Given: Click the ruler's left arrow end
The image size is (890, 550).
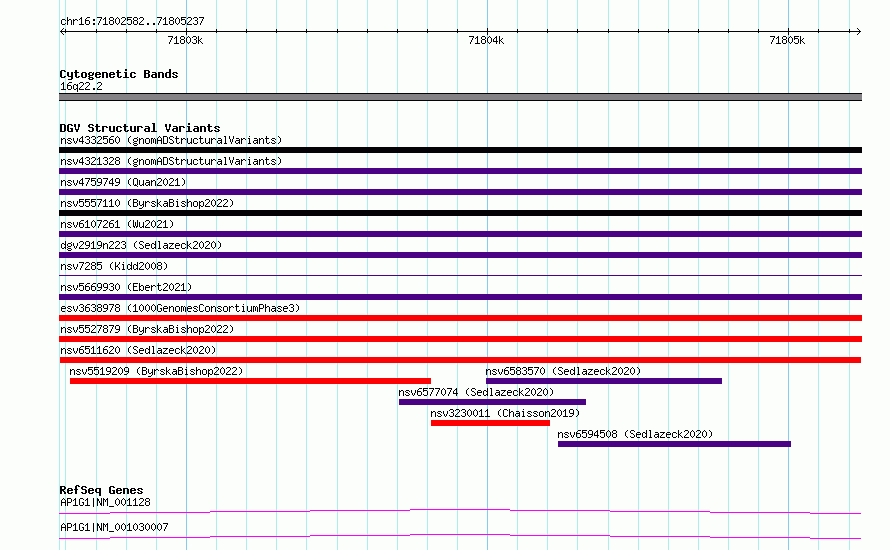Looking at the screenshot, I should [63, 31].
